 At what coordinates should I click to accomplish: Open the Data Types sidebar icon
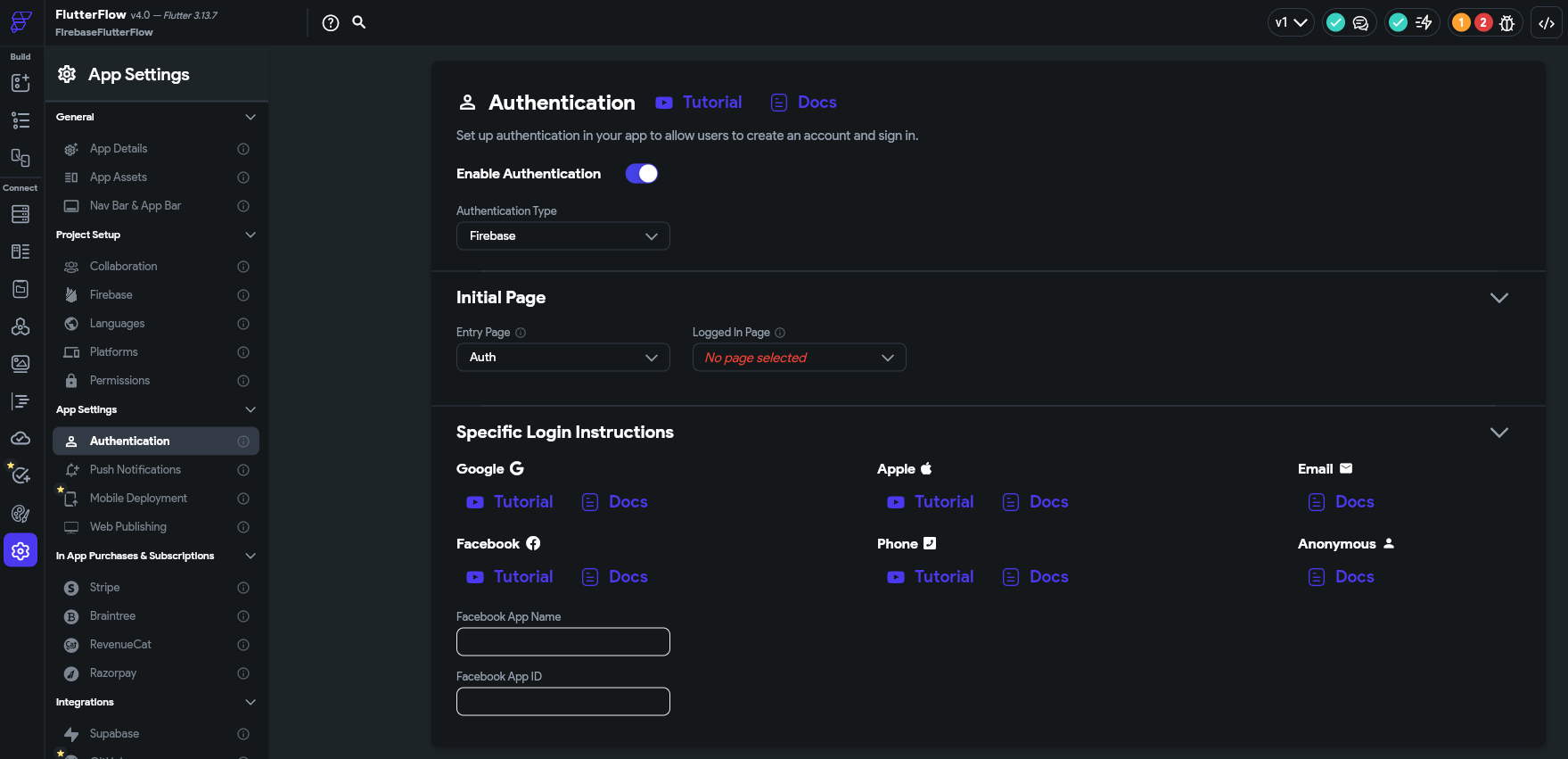click(x=21, y=252)
